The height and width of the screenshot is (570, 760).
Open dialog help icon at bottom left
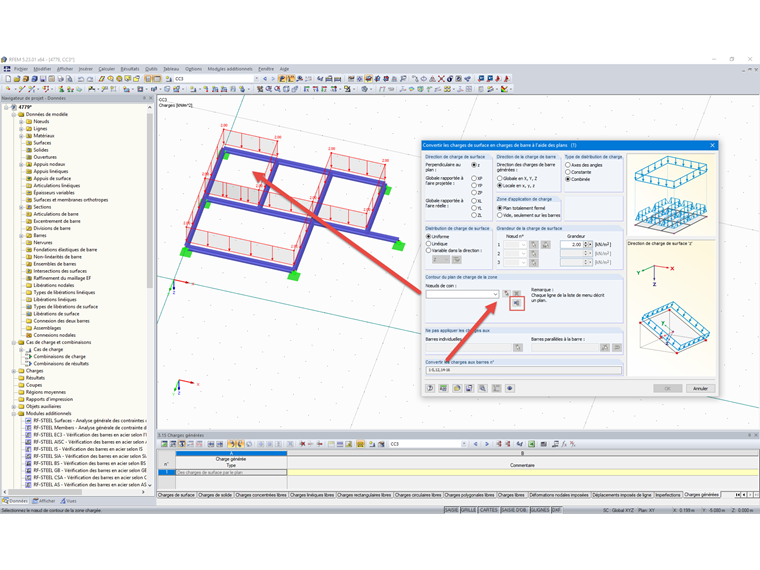tap(430, 388)
